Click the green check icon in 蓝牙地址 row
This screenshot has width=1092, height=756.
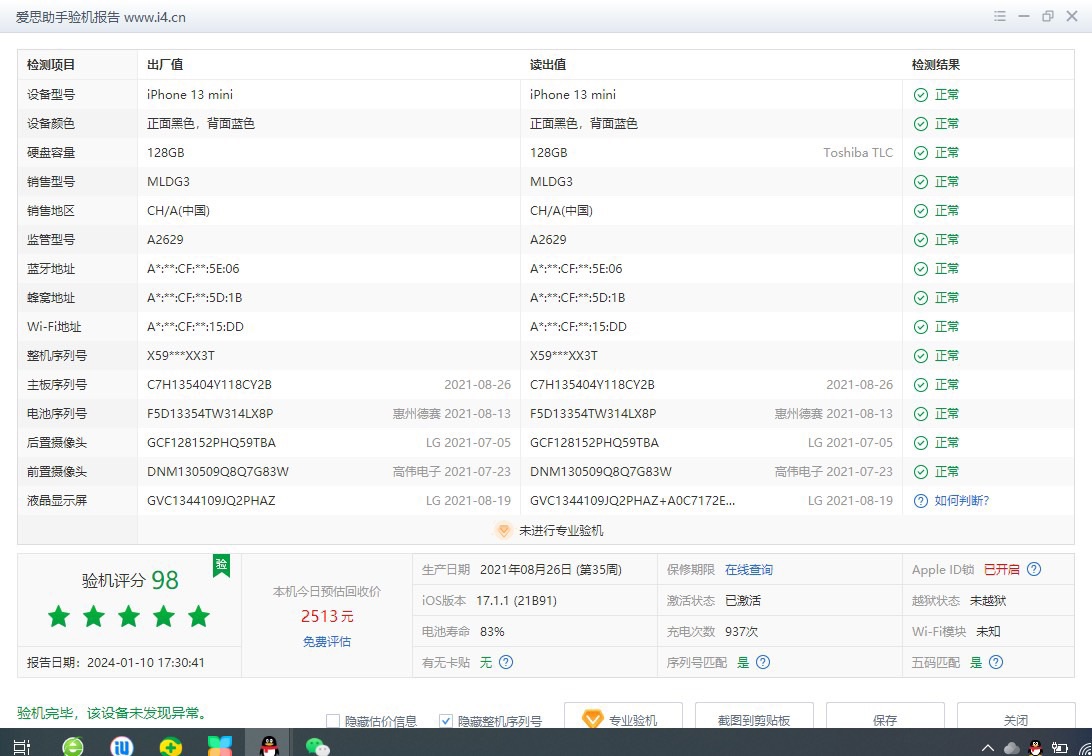pos(921,269)
